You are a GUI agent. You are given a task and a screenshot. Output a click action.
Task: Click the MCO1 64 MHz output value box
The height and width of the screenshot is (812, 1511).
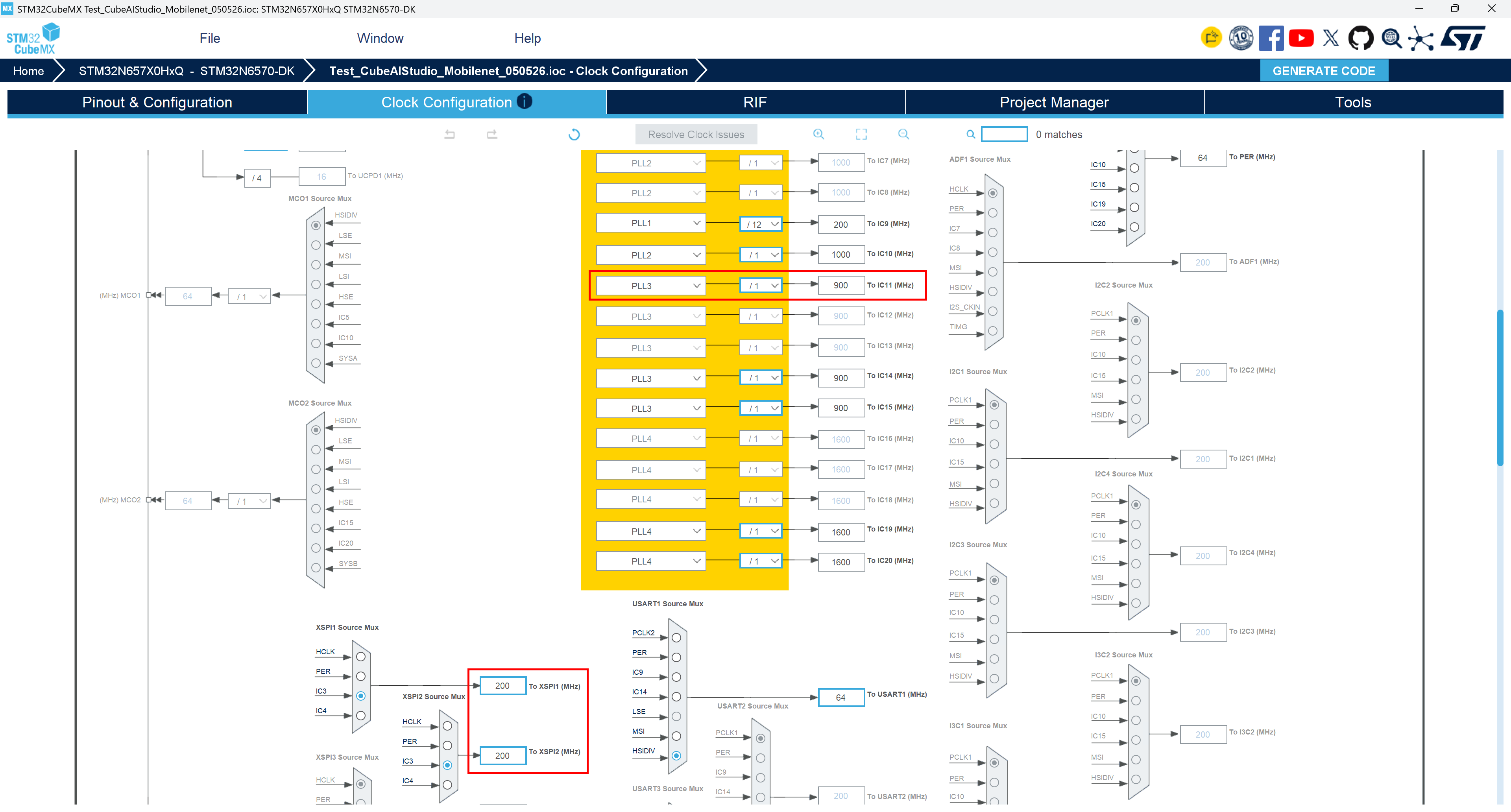coord(188,297)
